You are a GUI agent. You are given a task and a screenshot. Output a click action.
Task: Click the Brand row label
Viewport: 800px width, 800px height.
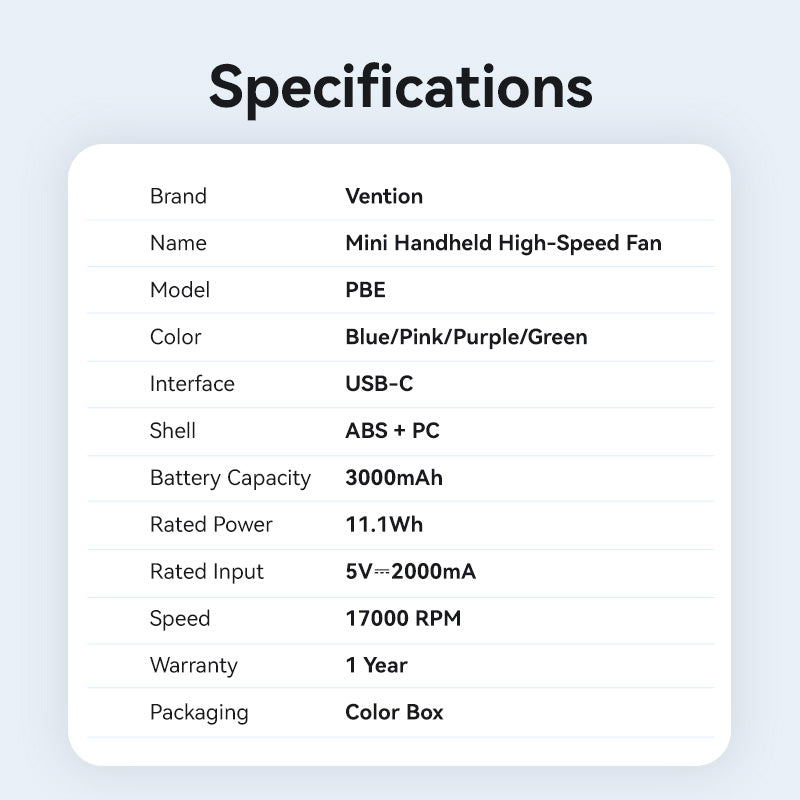click(x=178, y=196)
